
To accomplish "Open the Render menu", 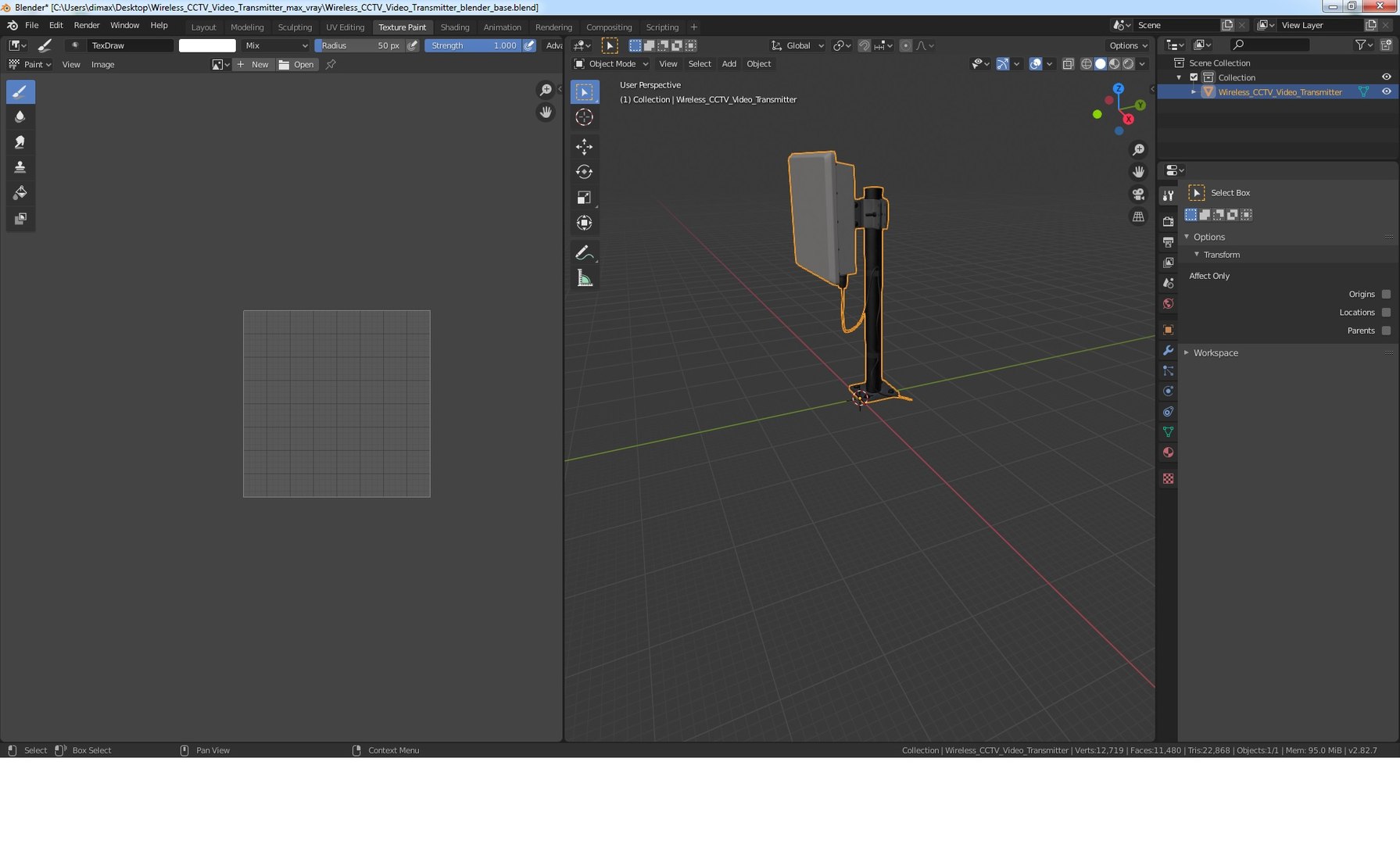I will 87,25.
